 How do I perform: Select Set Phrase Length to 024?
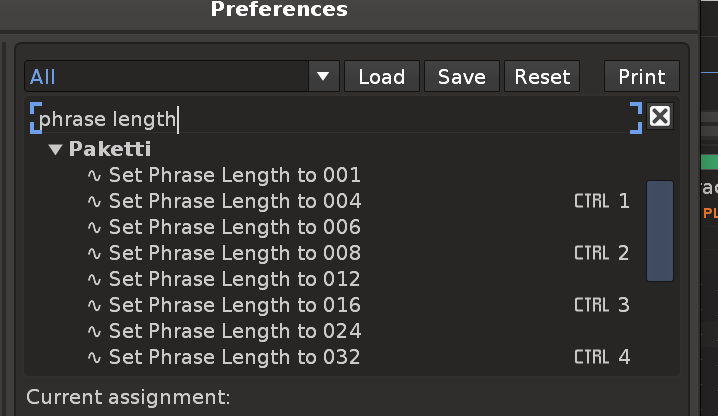tap(234, 331)
